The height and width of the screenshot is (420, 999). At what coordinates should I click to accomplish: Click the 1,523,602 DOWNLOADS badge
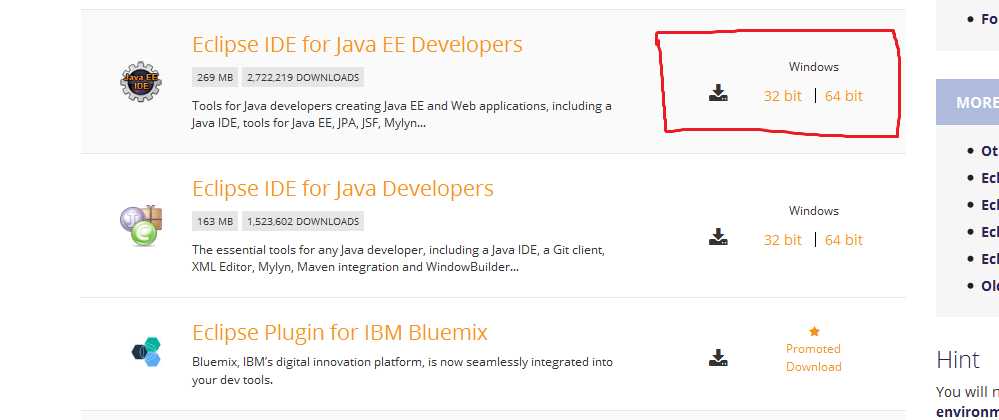point(303,222)
